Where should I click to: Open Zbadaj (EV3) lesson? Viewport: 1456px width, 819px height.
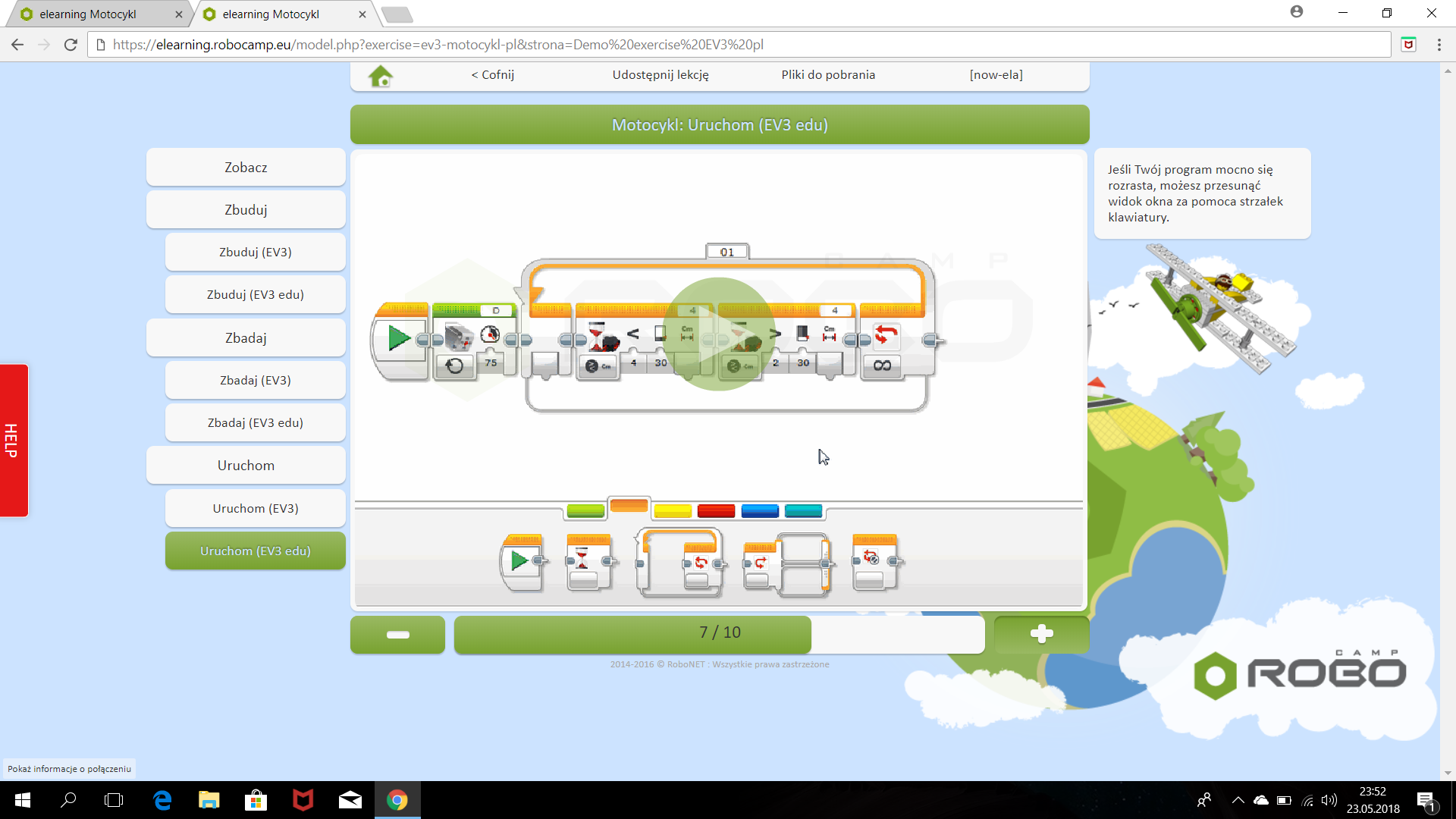(256, 381)
